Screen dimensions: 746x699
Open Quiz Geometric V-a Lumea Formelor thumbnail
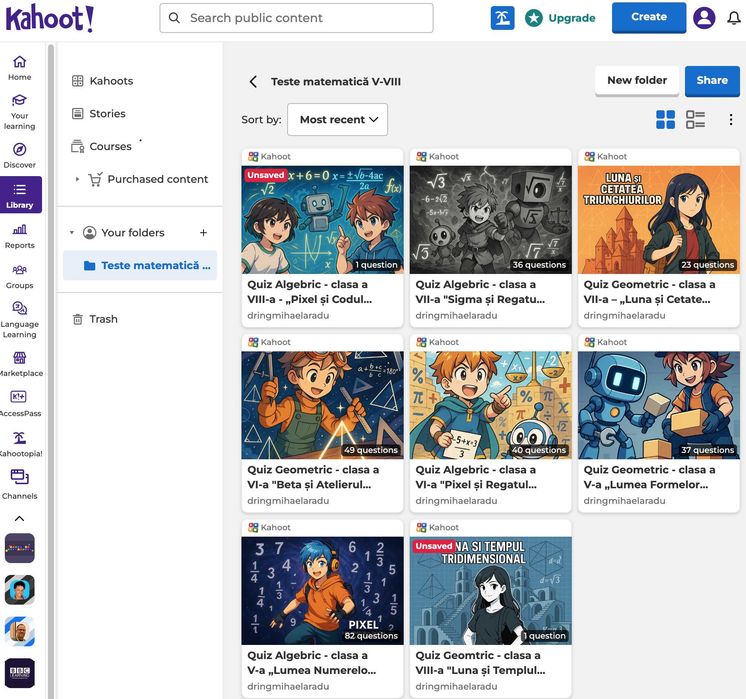[658, 405]
